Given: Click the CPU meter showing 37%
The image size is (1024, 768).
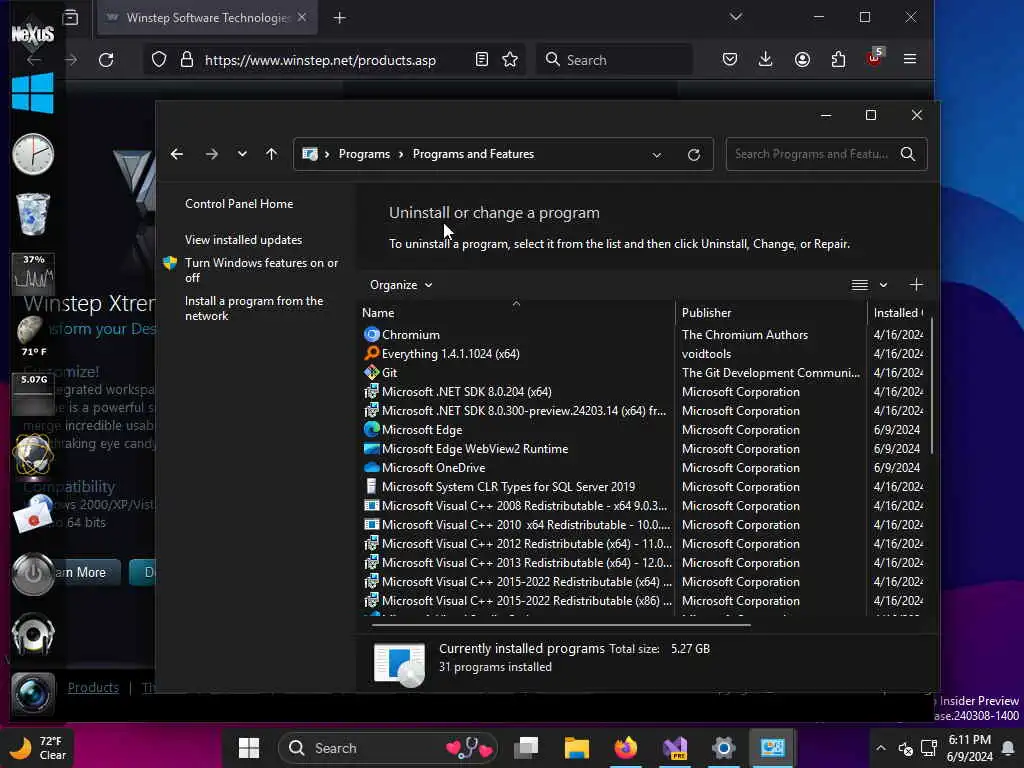Looking at the screenshot, I should (x=33, y=272).
